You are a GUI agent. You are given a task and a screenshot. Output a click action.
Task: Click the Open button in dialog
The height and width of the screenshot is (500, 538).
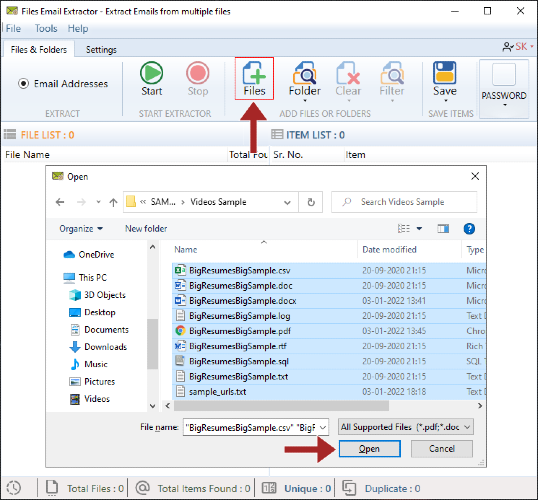tap(370, 449)
